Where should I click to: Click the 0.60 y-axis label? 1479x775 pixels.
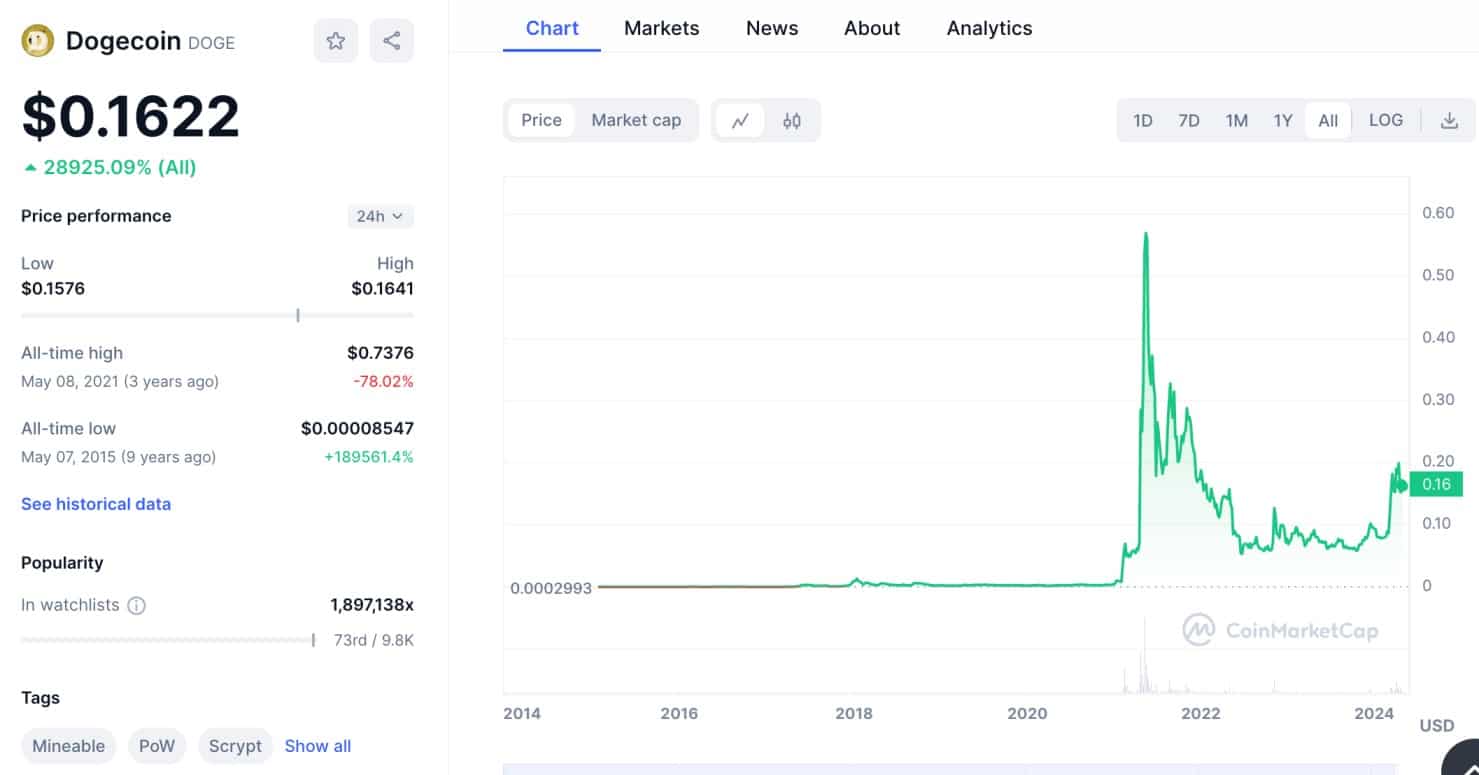[x=1438, y=212]
